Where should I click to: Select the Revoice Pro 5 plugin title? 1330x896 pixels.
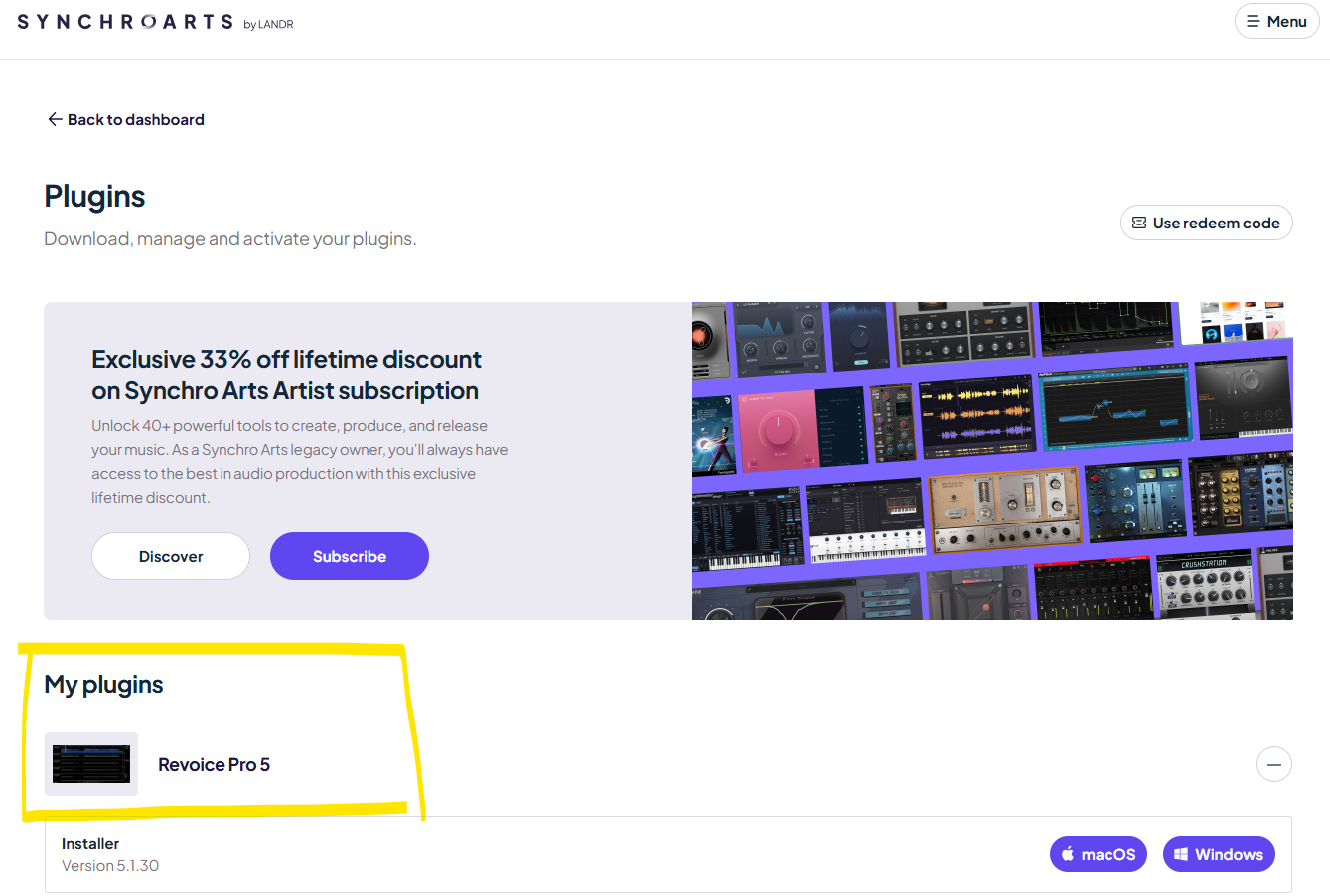(x=214, y=764)
